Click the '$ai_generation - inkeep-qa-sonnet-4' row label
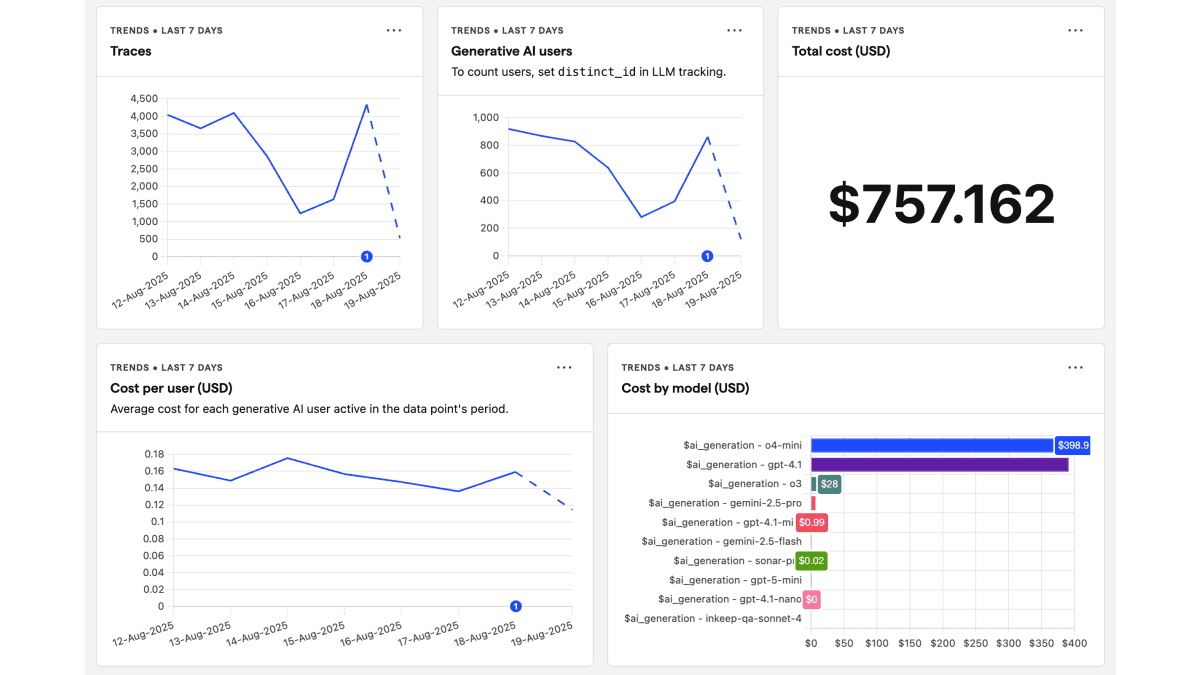1200x675 pixels. (x=713, y=618)
